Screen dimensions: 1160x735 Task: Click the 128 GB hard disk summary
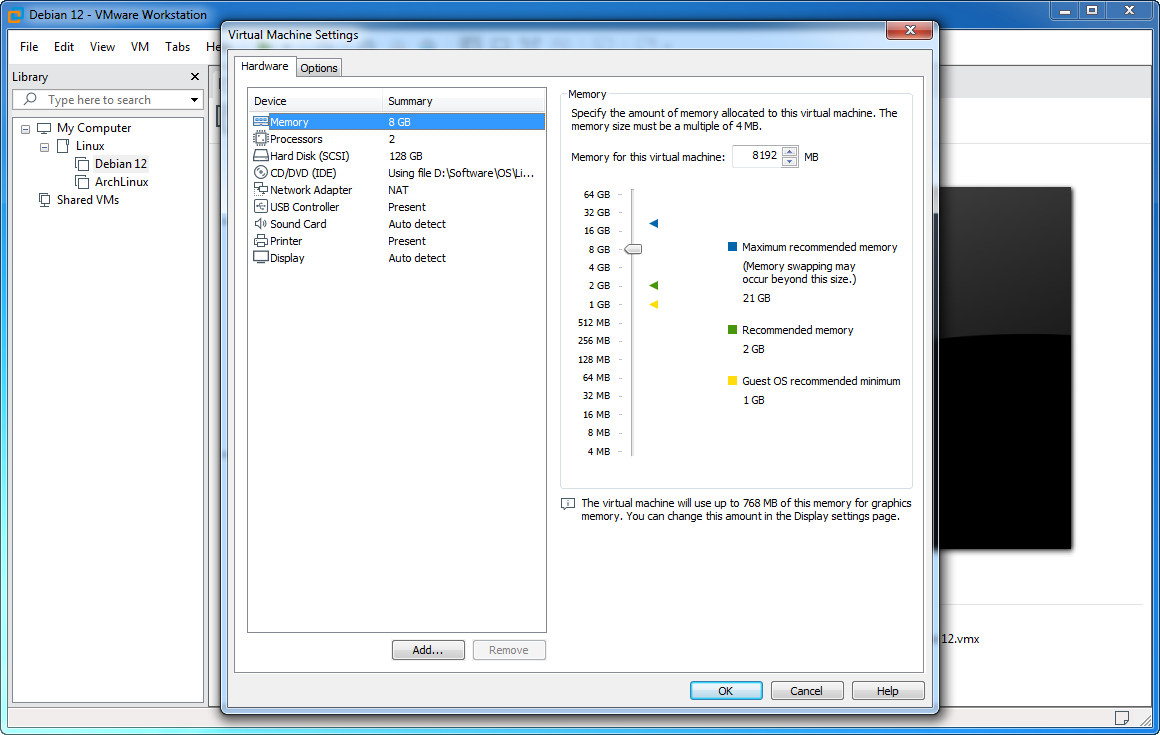pyautogui.click(x=405, y=156)
